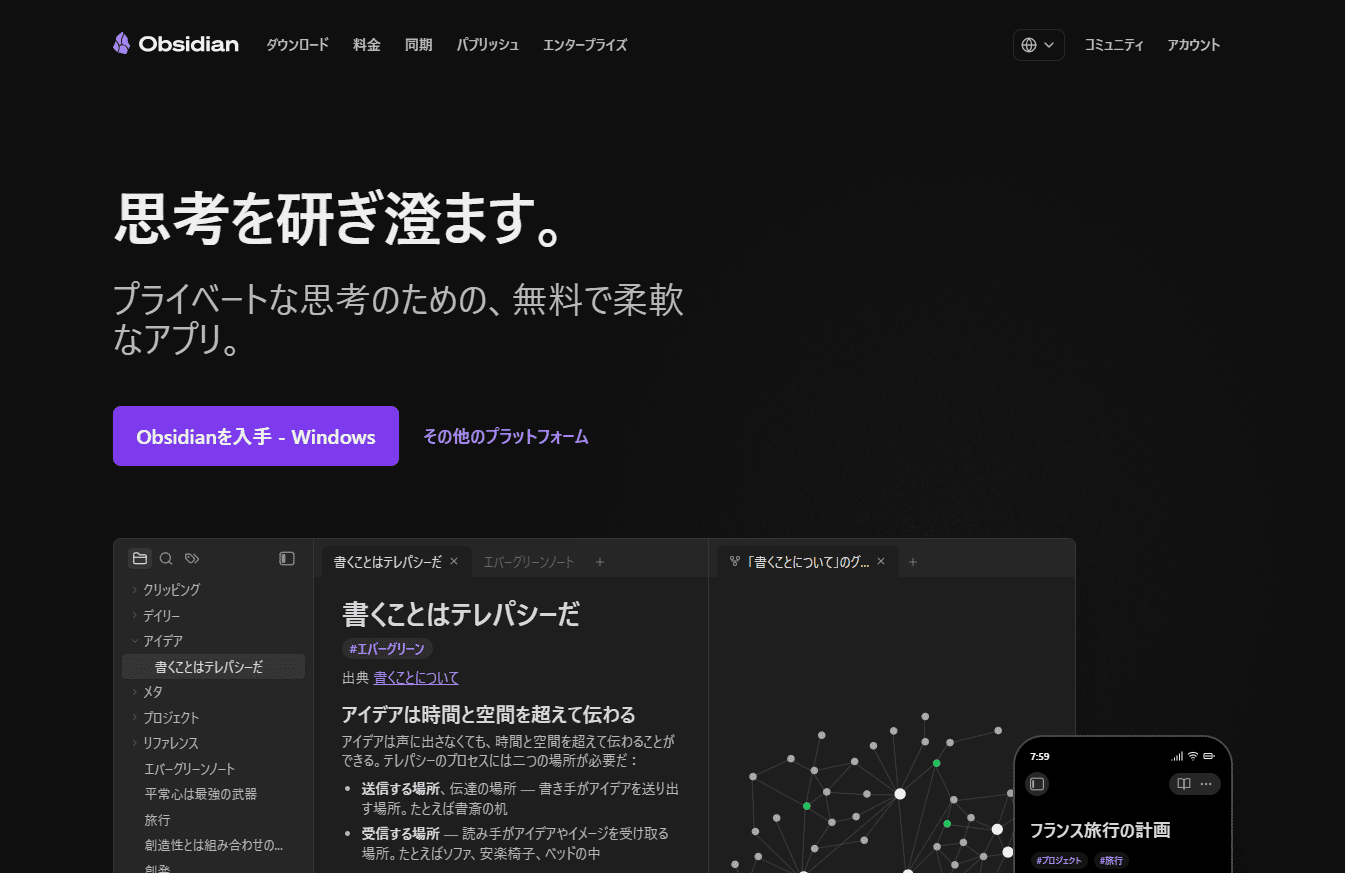Tap the more options ellipsis on the phone mockup

[1206, 783]
